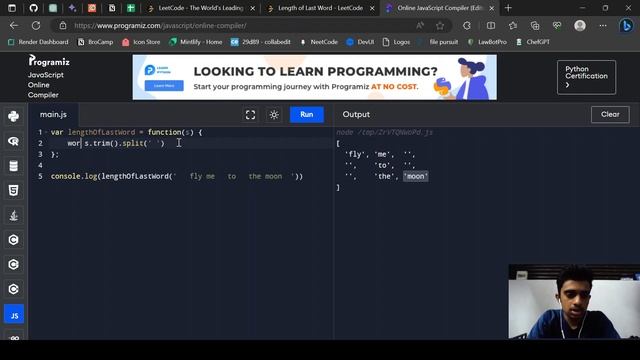The width and height of the screenshot is (640, 360).
Task: Close the LeetCode World's Leading tab
Action: pos(253,8)
